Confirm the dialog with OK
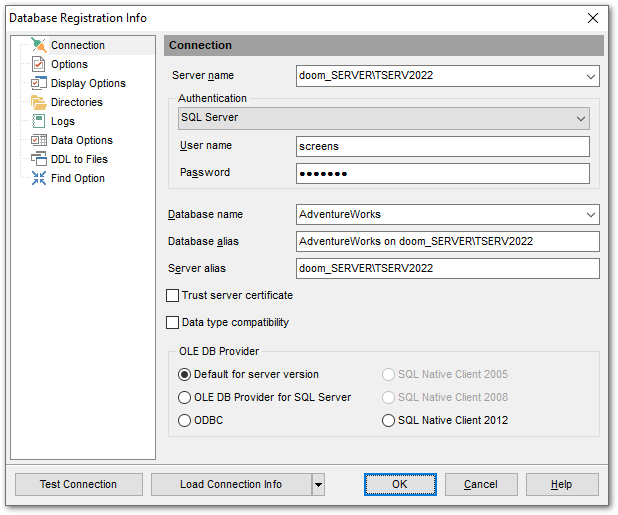The image size is (618, 515). click(400, 485)
